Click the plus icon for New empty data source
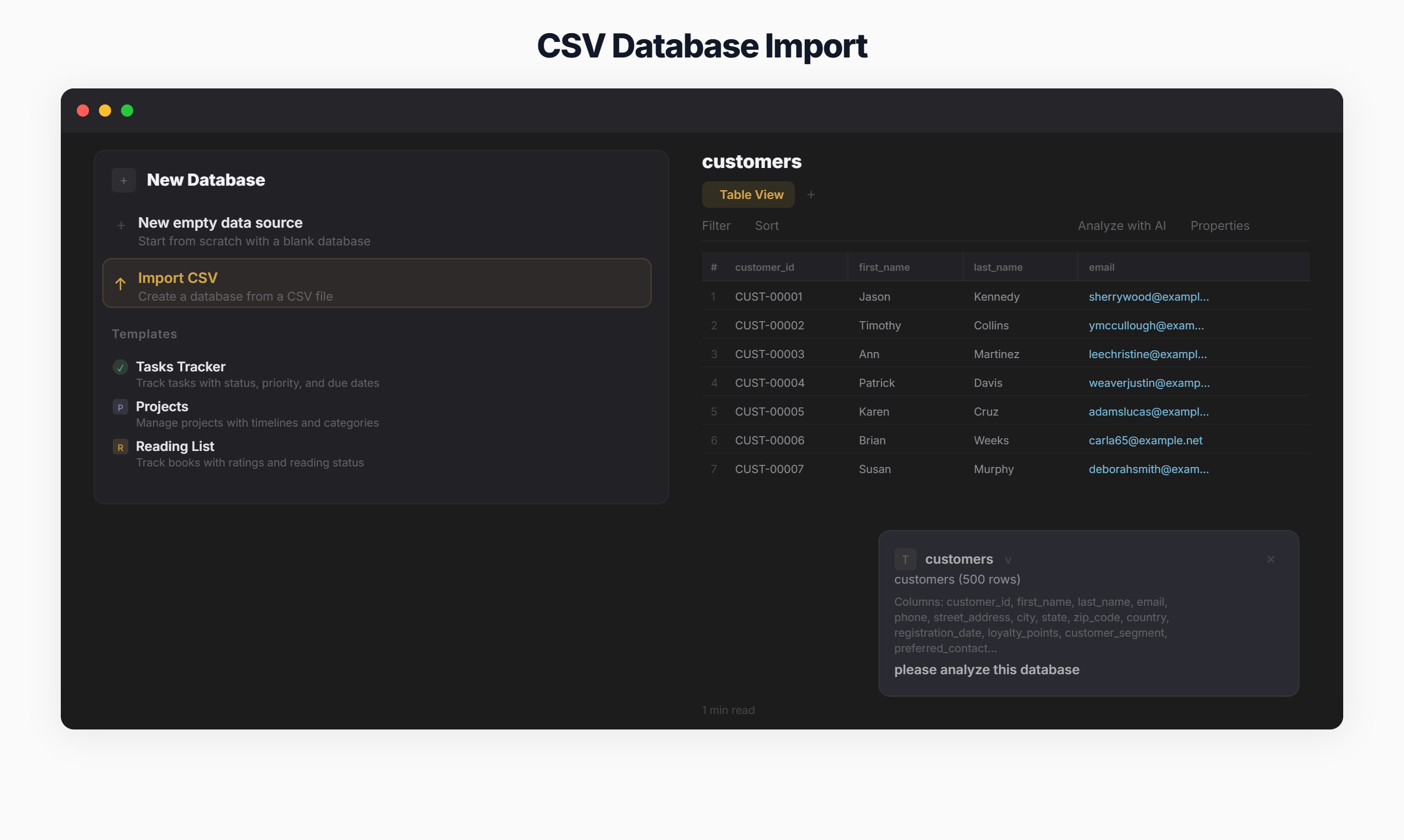The height and width of the screenshot is (840, 1404). tap(121, 225)
